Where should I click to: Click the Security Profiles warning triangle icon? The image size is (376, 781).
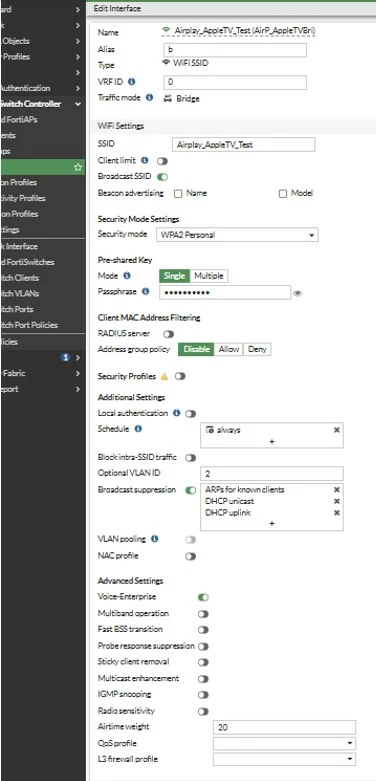click(x=164, y=377)
